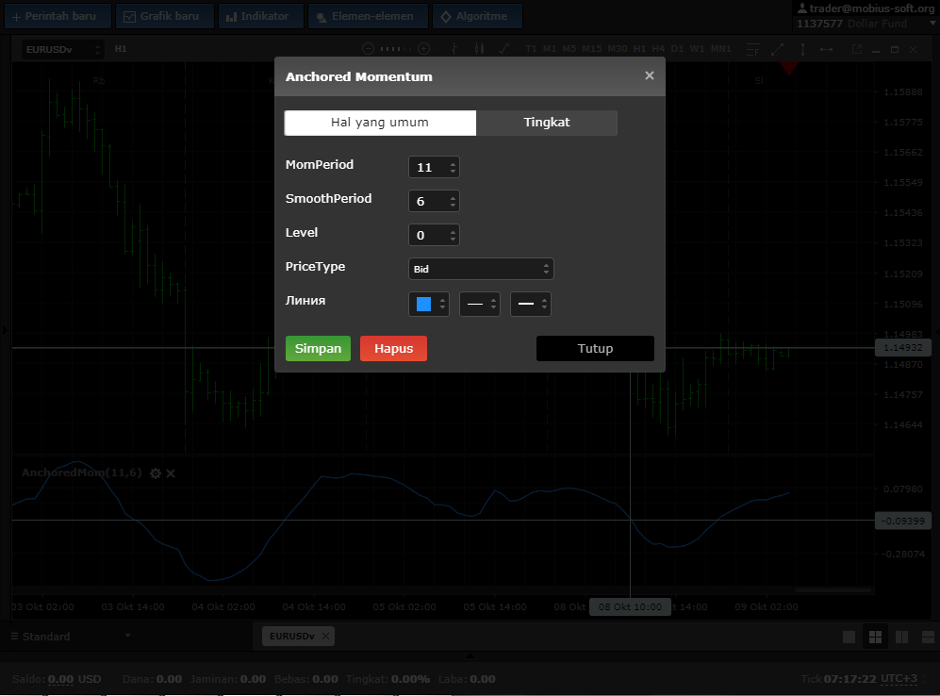Open the PriceType Bid dropdown
940x696 pixels.
481,269
